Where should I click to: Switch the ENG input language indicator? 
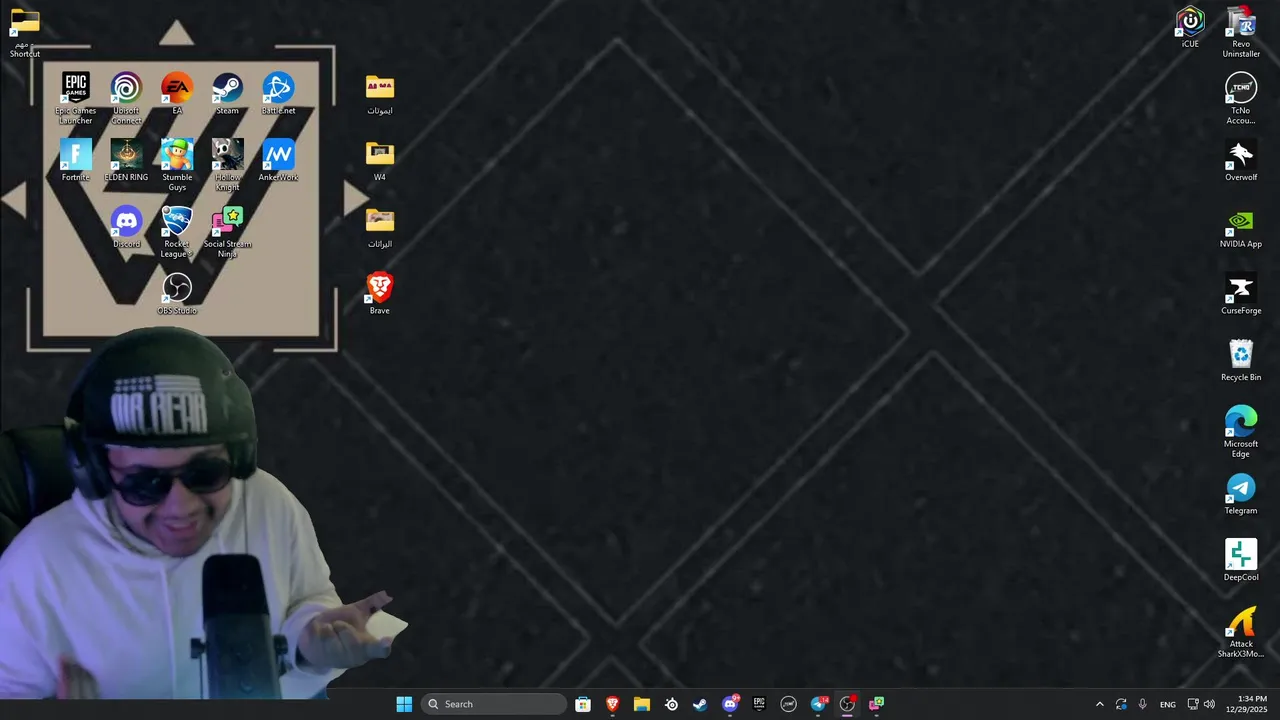click(1167, 704)
